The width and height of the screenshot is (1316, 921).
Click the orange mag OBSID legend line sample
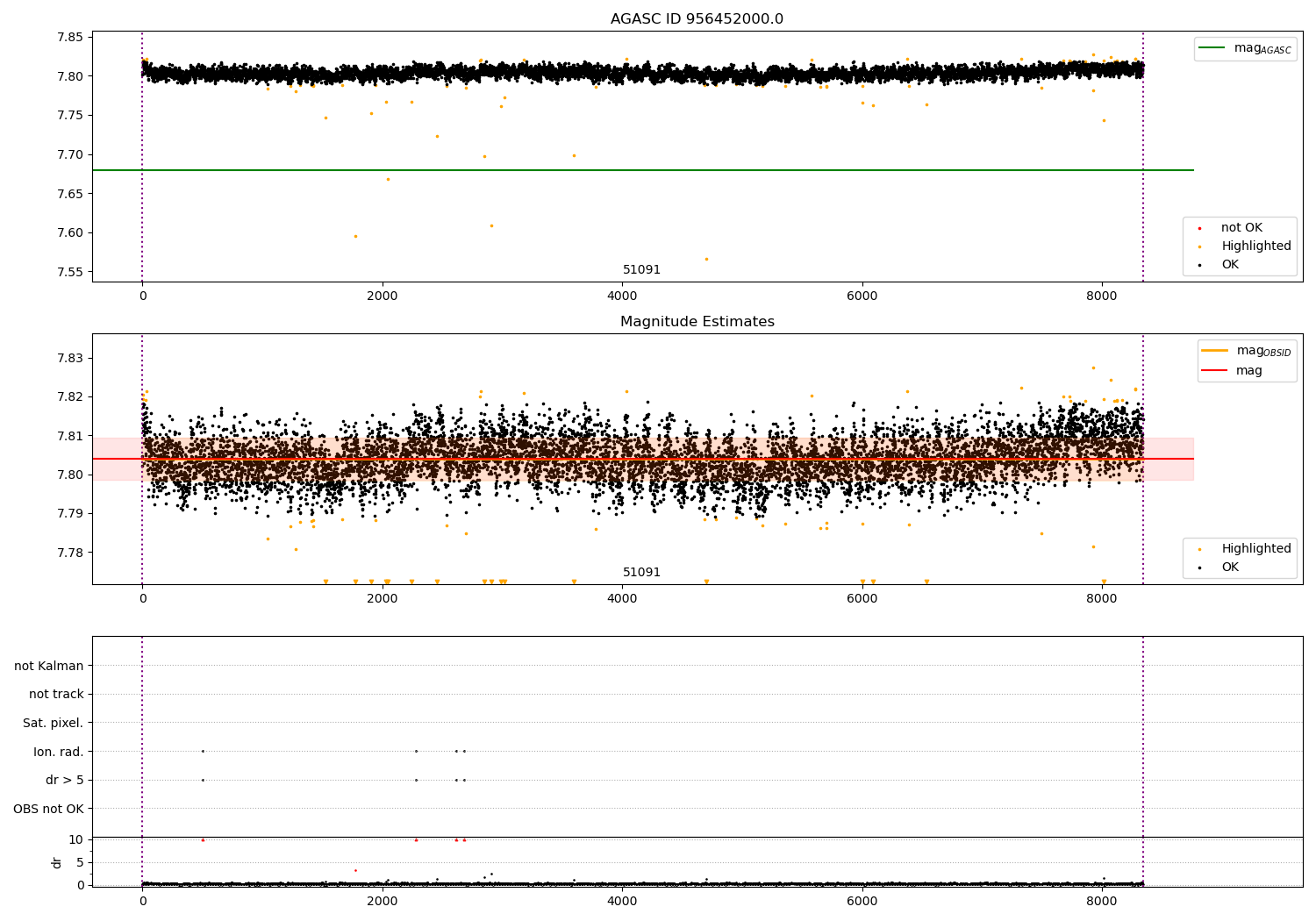pyautogui.click(x=1215, y=351)
